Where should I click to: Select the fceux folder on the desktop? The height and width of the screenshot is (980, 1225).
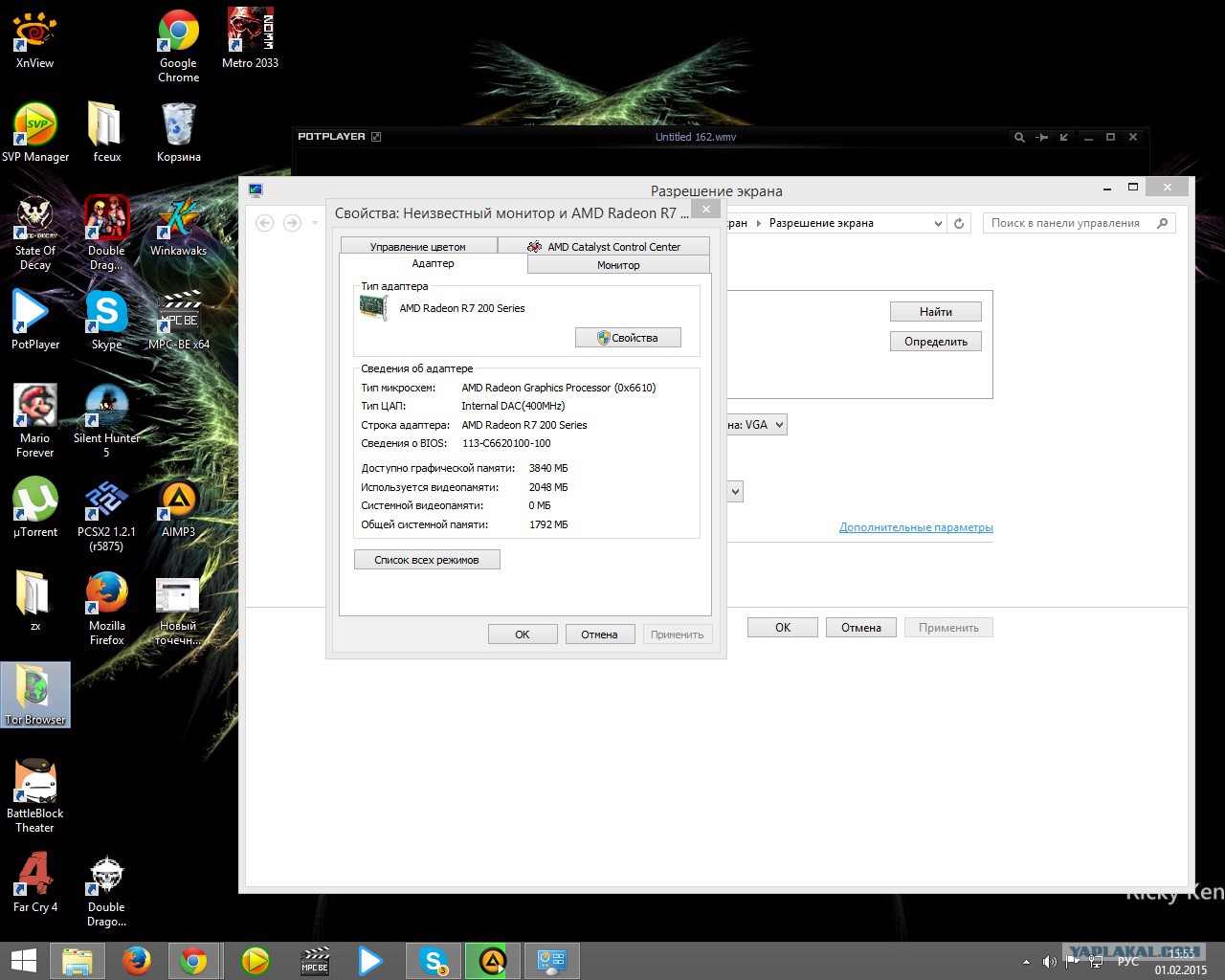(106, 132)
